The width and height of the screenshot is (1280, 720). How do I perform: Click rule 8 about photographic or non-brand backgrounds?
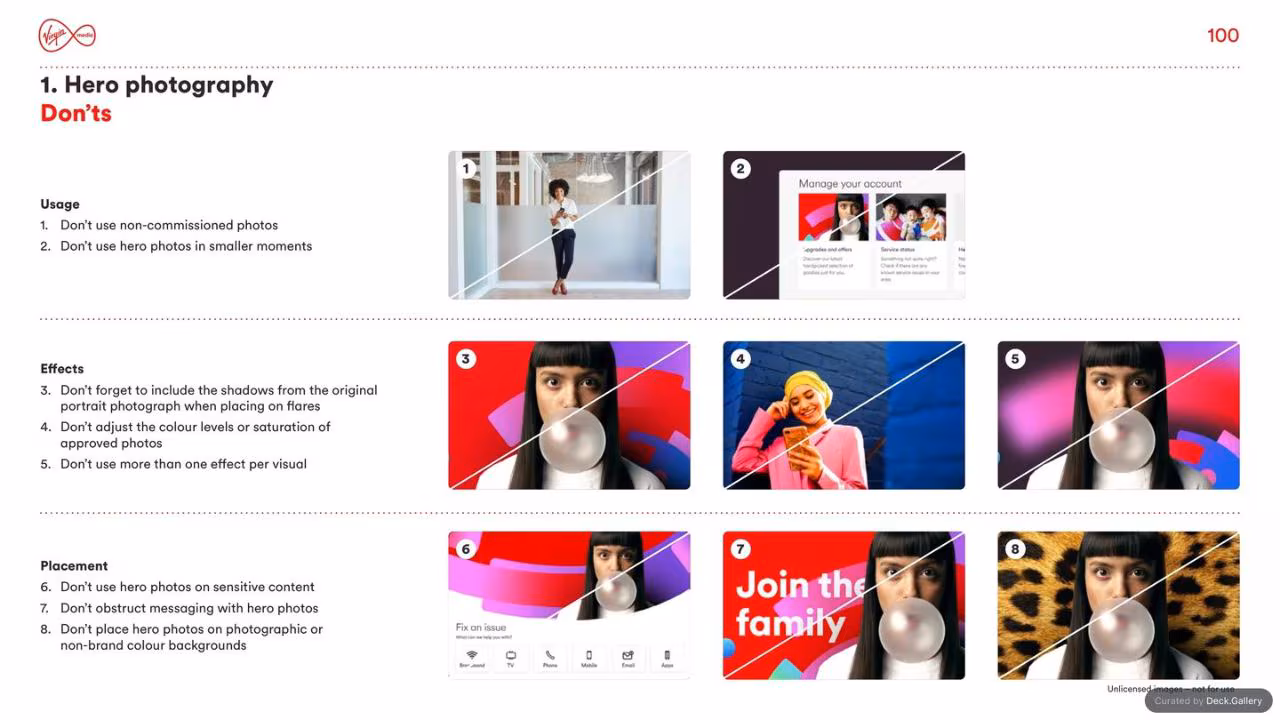[191, 637]
